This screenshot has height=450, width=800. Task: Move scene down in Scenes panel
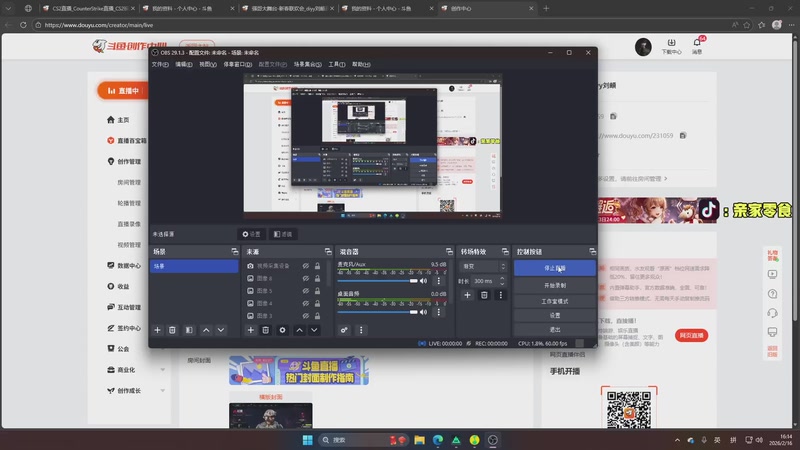(221, 330)
